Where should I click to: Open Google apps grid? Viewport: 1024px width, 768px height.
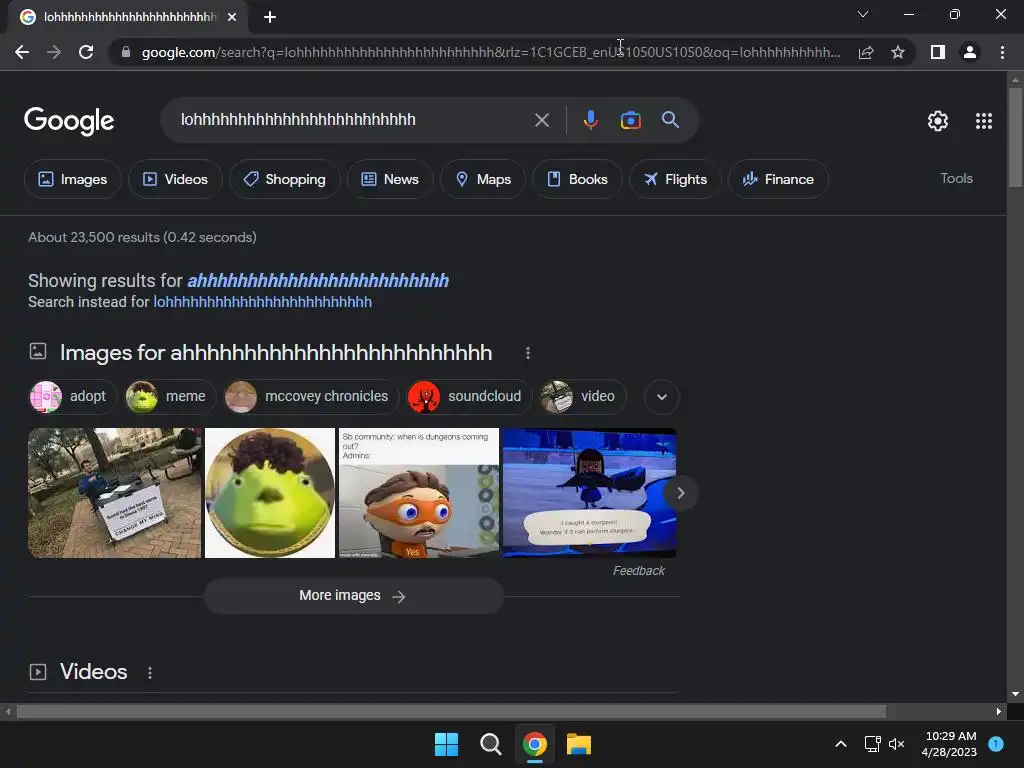tap(984, 121)
